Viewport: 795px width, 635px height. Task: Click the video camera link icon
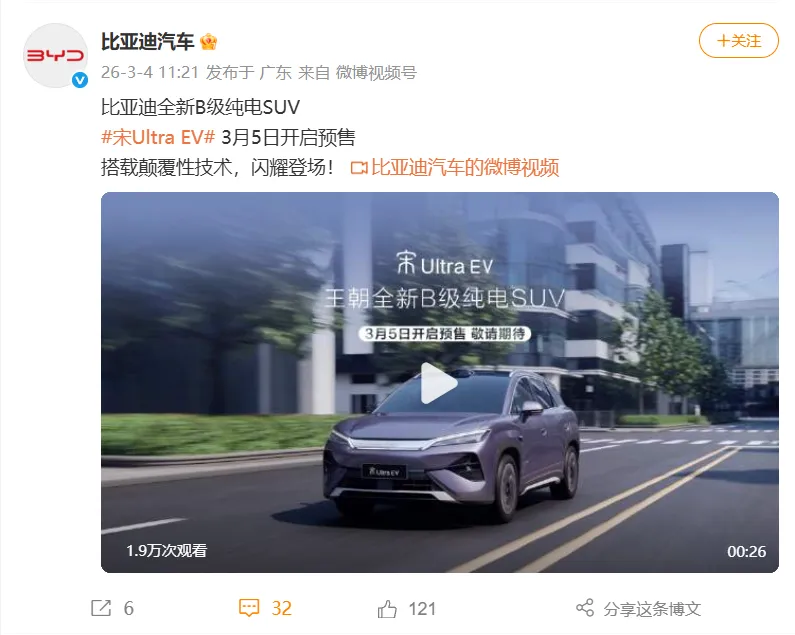[x=359, y=168]
